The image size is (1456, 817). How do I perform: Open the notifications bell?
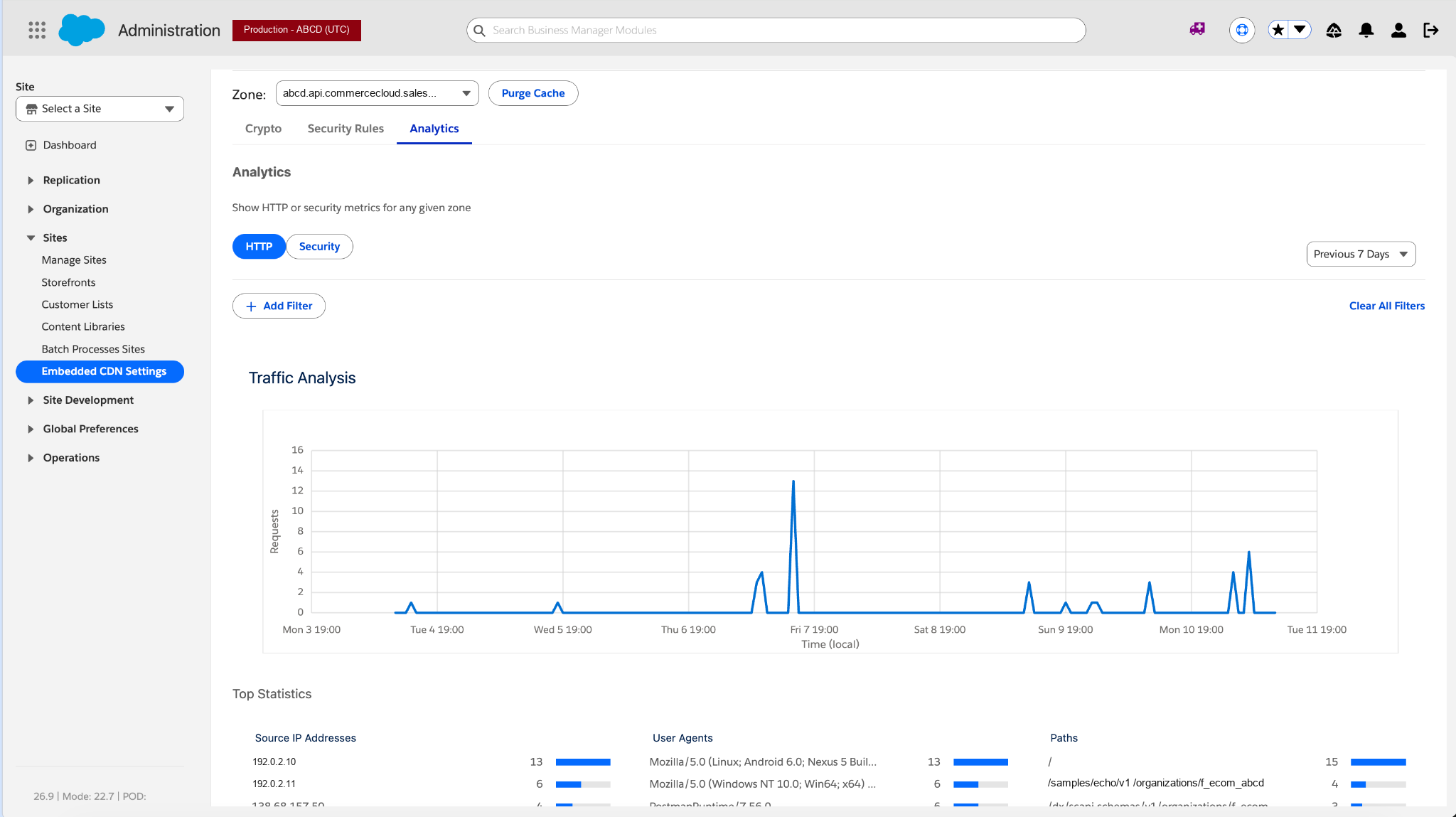pos(1366,30)
